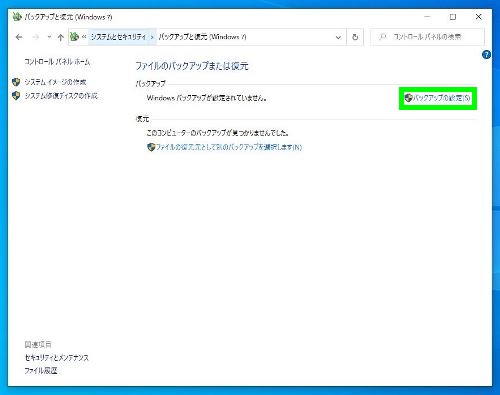Click the ファイルのバックアップまたは復元 heading

click(x=192, y=66)
